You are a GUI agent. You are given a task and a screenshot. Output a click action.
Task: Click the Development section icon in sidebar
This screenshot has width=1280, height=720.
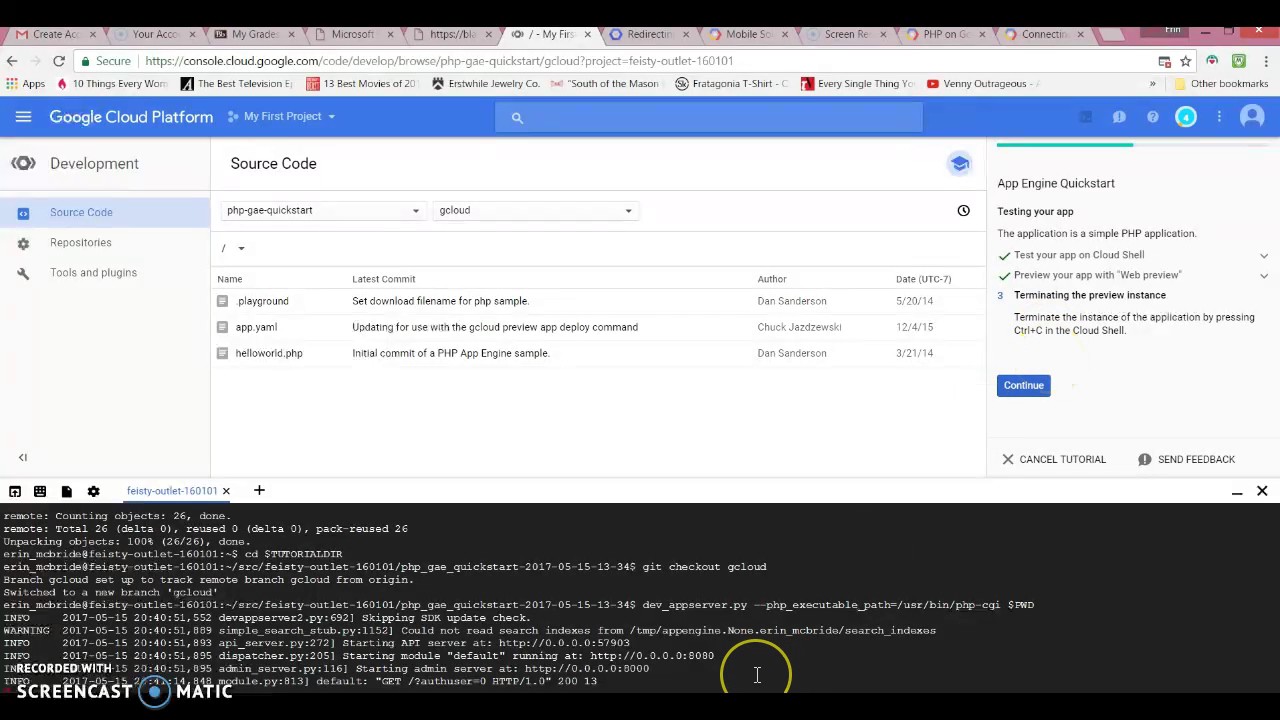(23, 163)
